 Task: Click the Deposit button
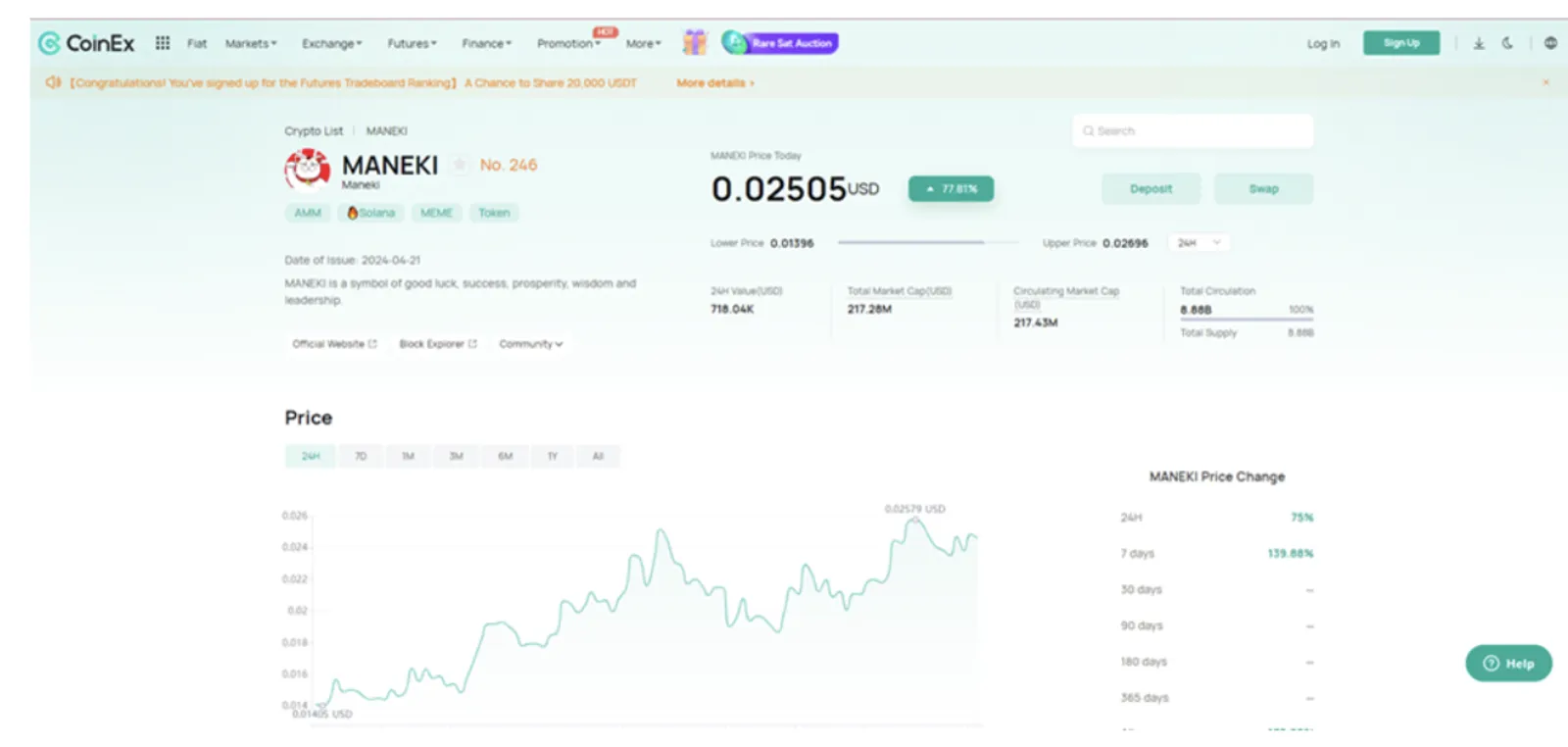(1151, 188)
